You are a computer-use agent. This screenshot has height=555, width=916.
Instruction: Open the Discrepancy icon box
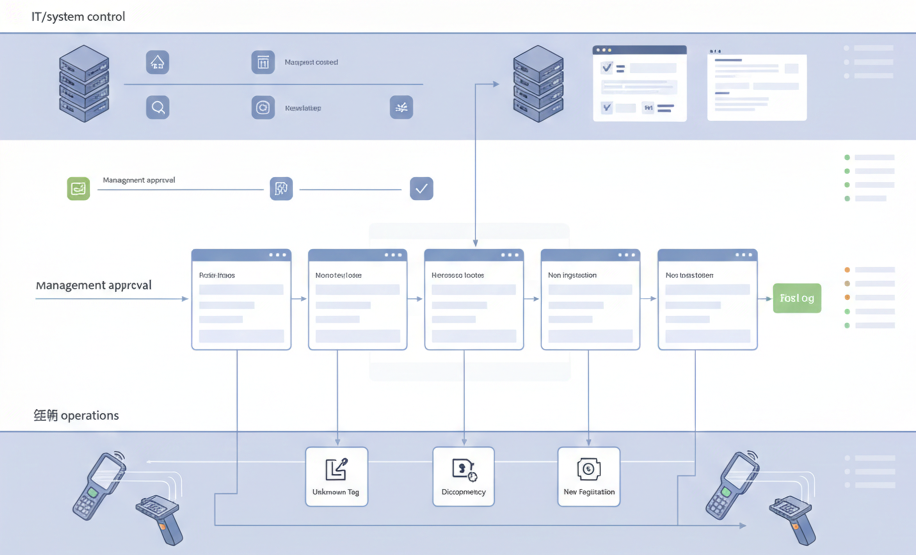click(463, 476)
